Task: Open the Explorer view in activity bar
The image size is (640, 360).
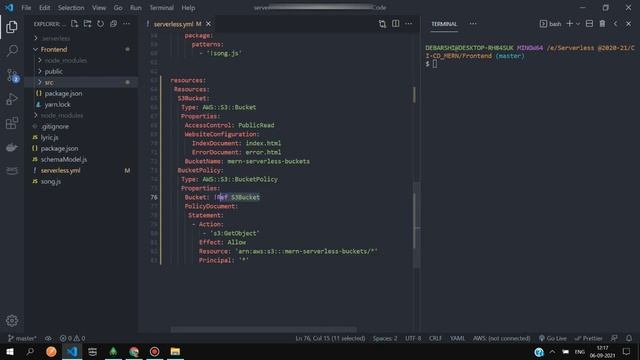Action: coord(12,27)
